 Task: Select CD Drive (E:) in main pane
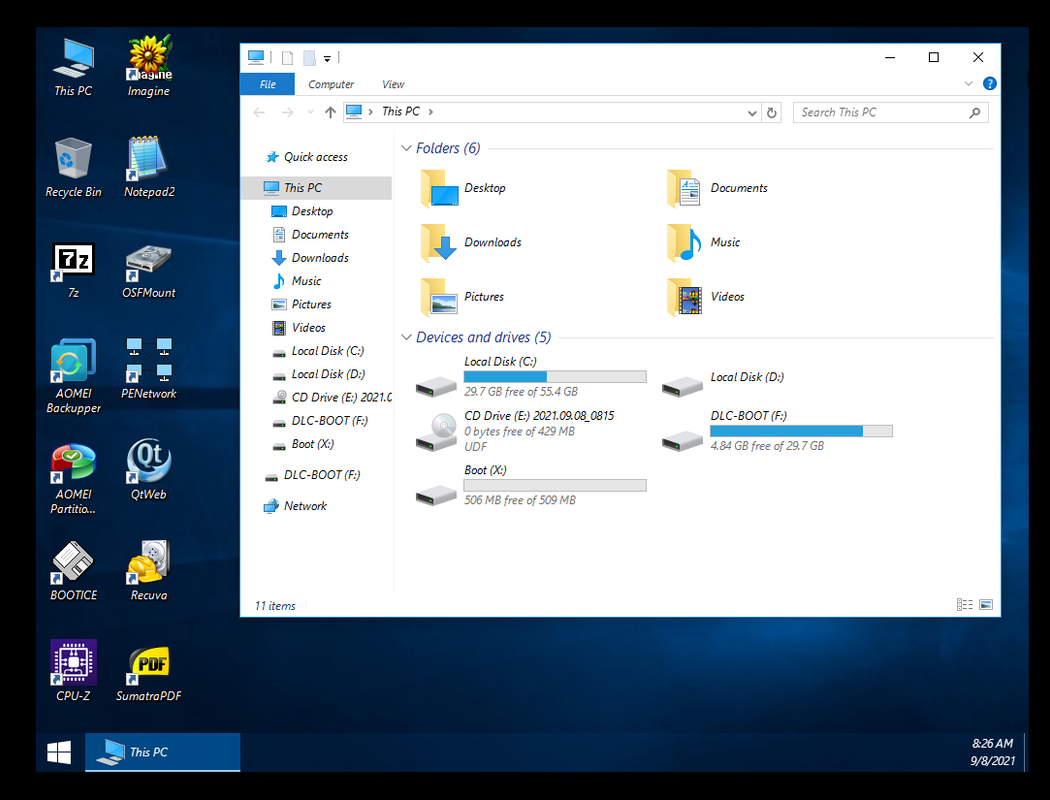point(515,431)
